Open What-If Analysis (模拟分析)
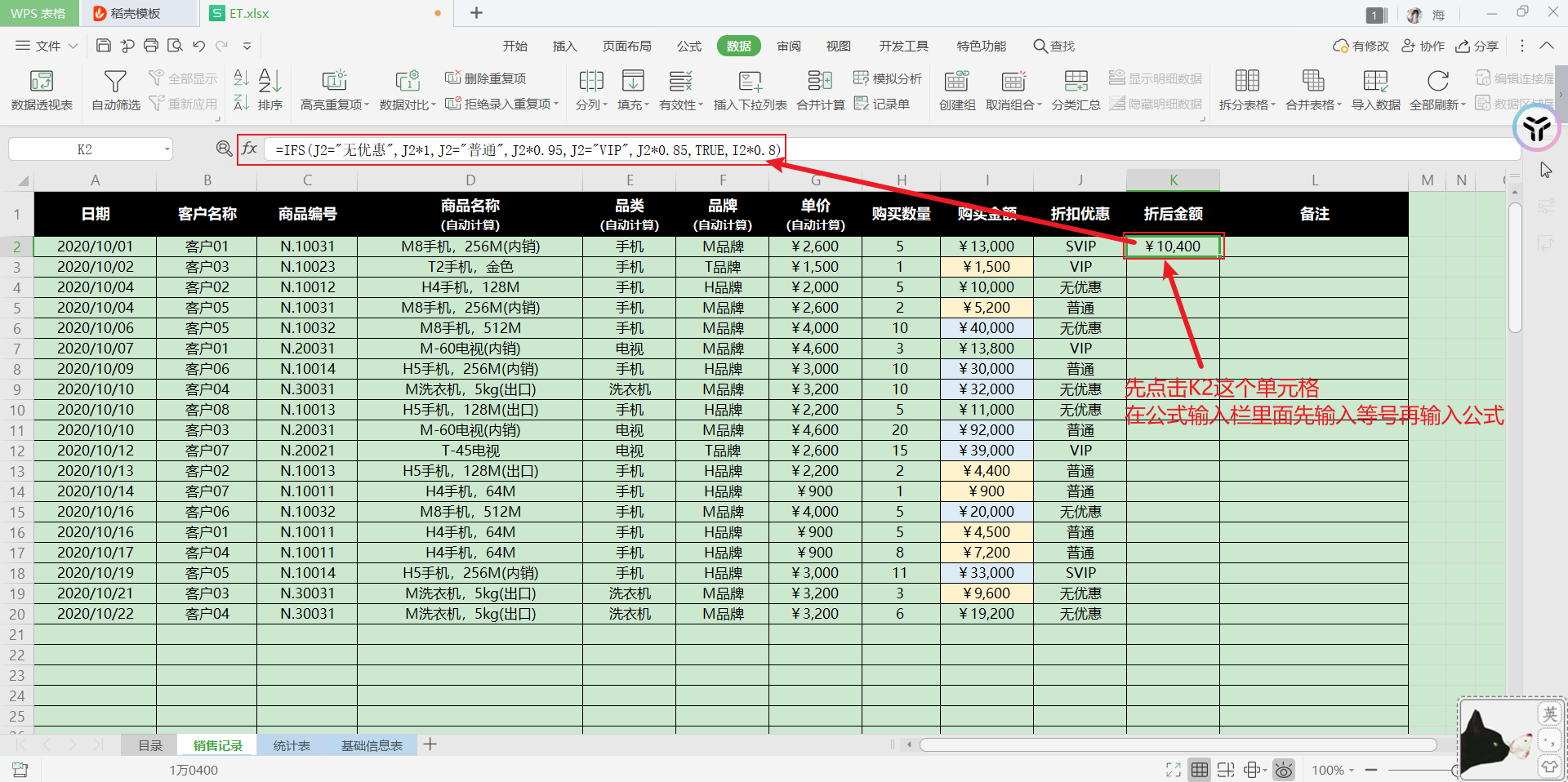 pyautogui.click(x=888, y=78)
